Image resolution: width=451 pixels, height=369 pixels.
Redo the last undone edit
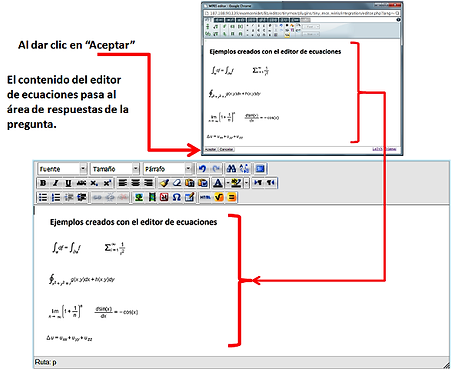tap(216, 169)
